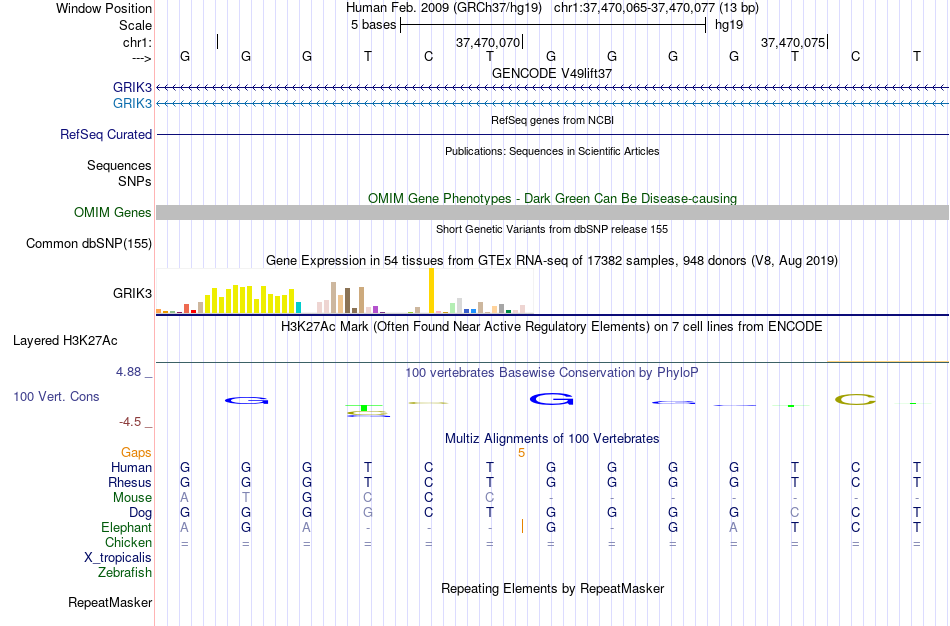
Task: Click the large blue G conservation logo
Action: coord(551,399)
